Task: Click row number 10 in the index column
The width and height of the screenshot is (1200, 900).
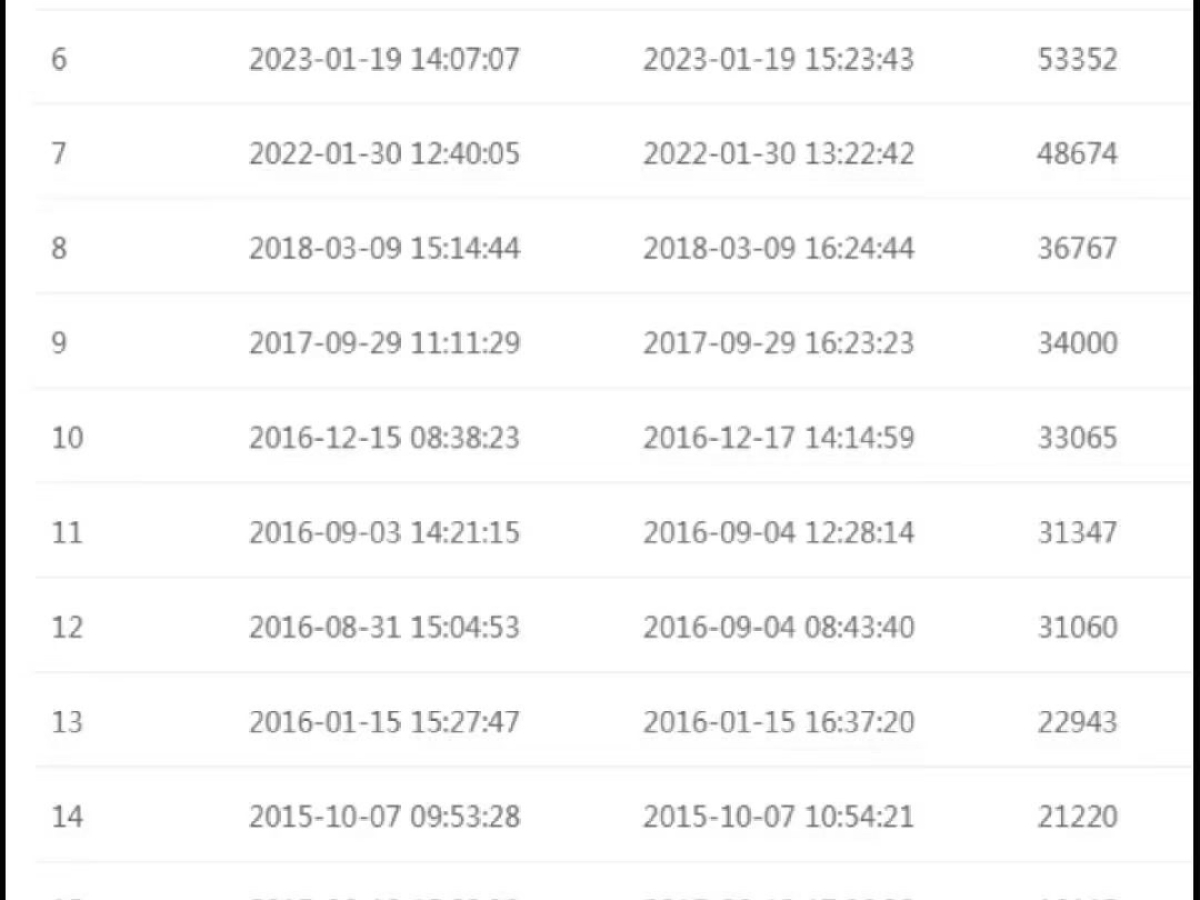Action: (x=67, y=438)
